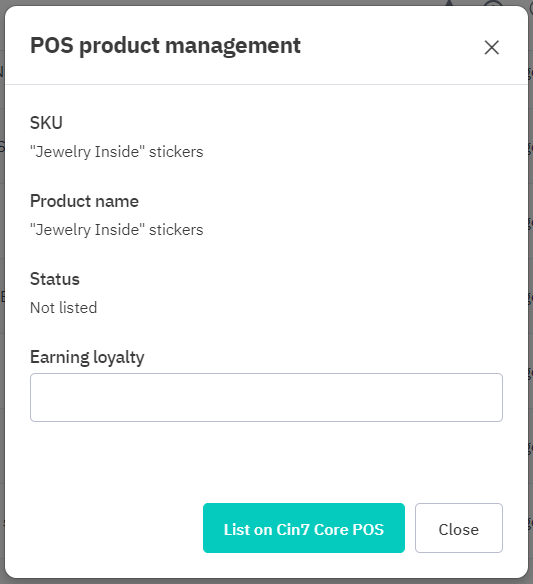533x584 pixels.
Task: Click the word "POS" in the dialog title
Action: tap(52, 45)
